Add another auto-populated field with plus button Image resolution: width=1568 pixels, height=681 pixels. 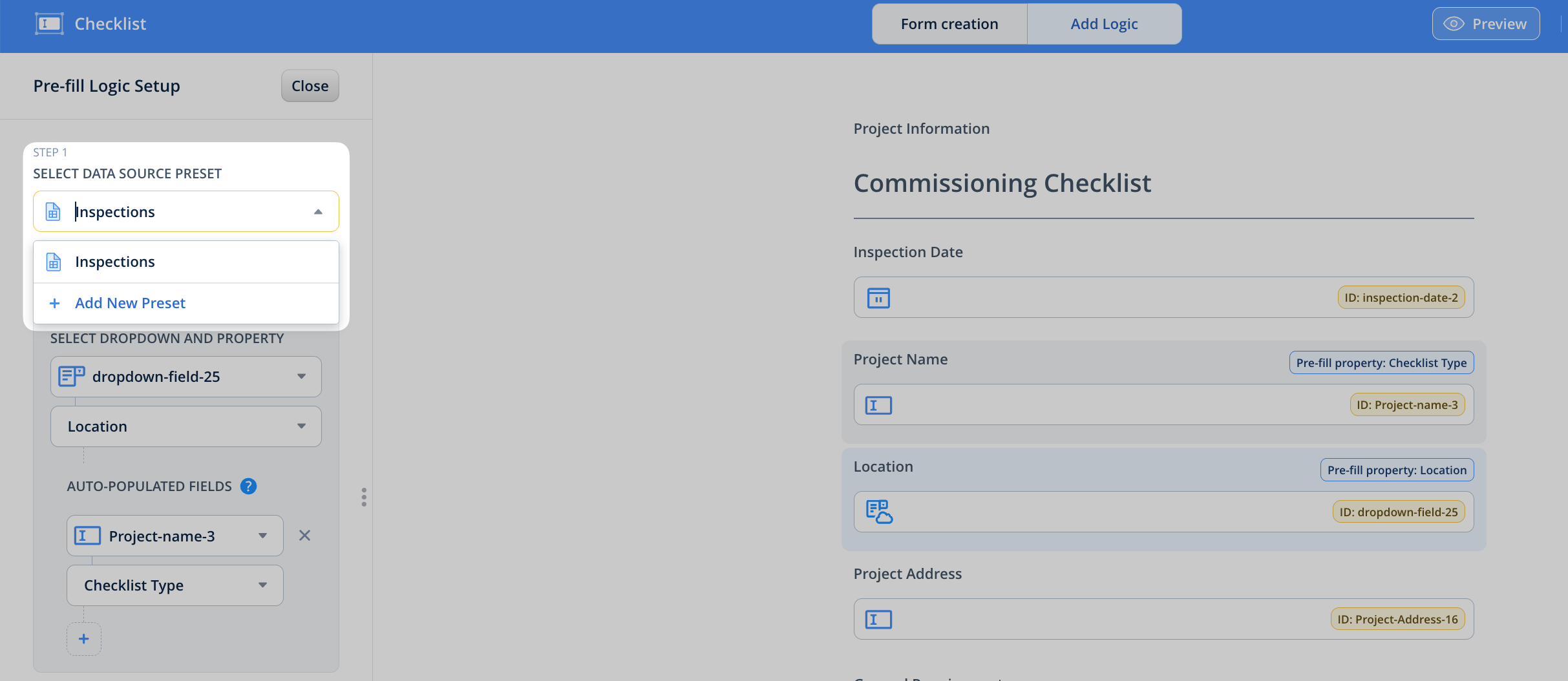tap(84, 639)
